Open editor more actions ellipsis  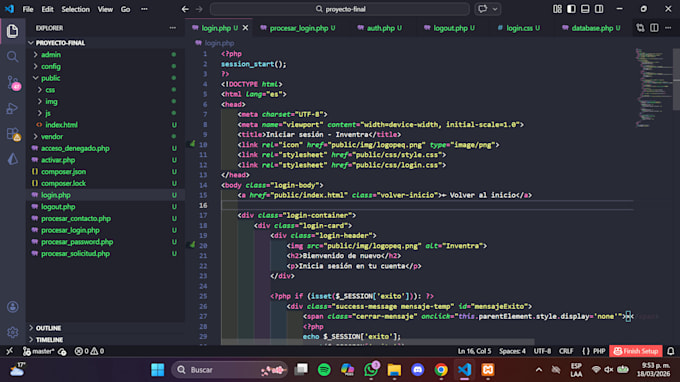(x=668, y=28)
